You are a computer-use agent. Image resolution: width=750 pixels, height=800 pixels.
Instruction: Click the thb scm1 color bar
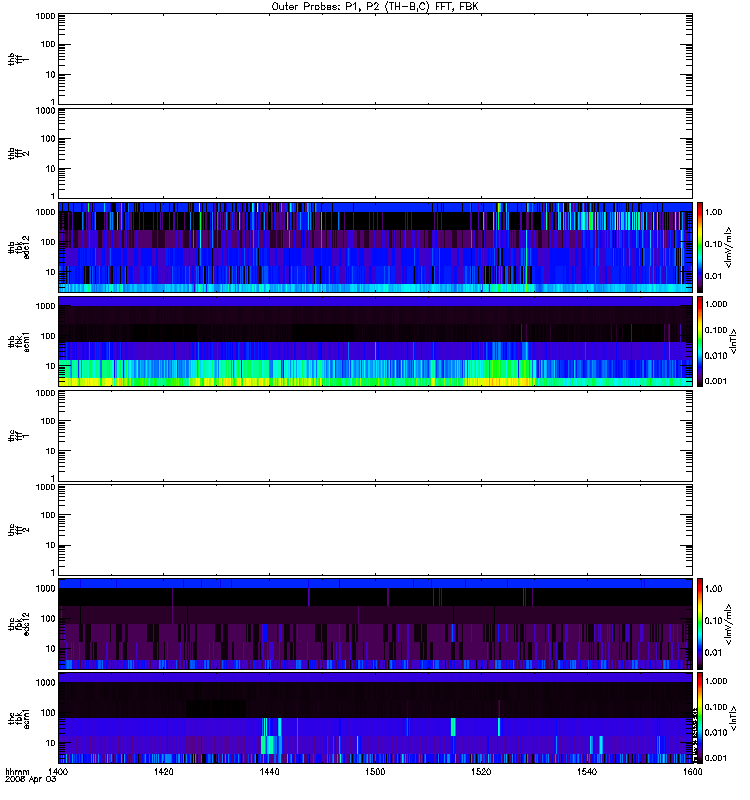coord(700,342)
